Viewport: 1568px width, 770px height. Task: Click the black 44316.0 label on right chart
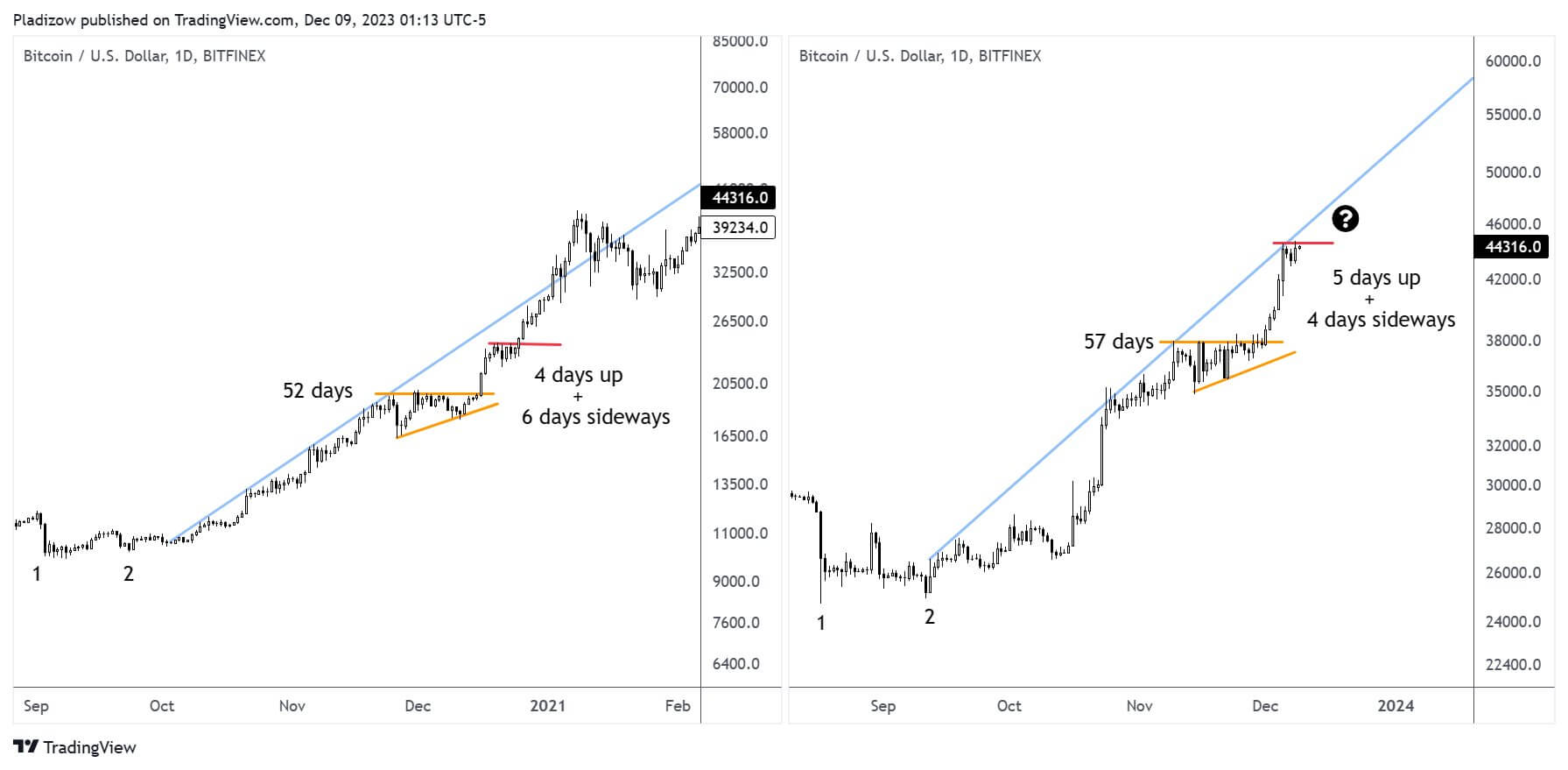(1512, 247)
